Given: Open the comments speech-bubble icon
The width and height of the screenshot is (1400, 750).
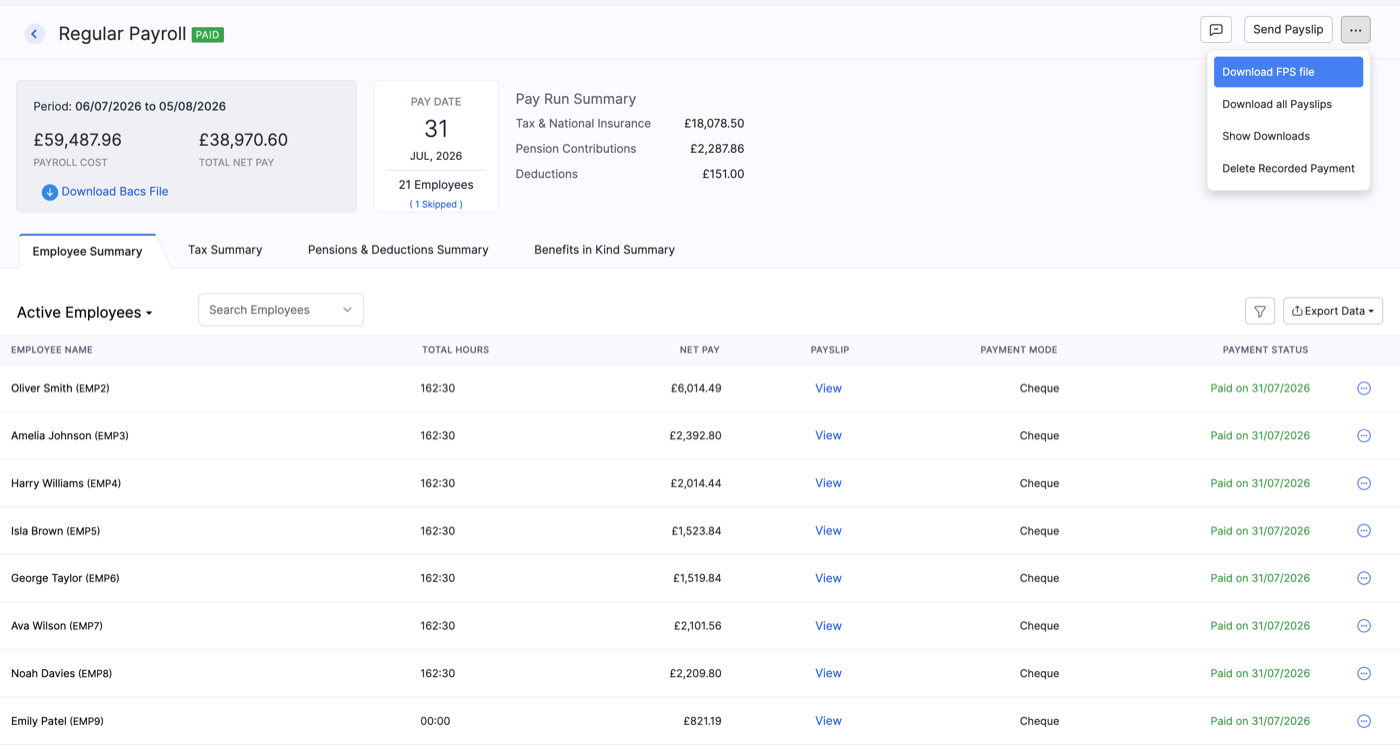Looking at the screenshot, I should (1216, 30).
